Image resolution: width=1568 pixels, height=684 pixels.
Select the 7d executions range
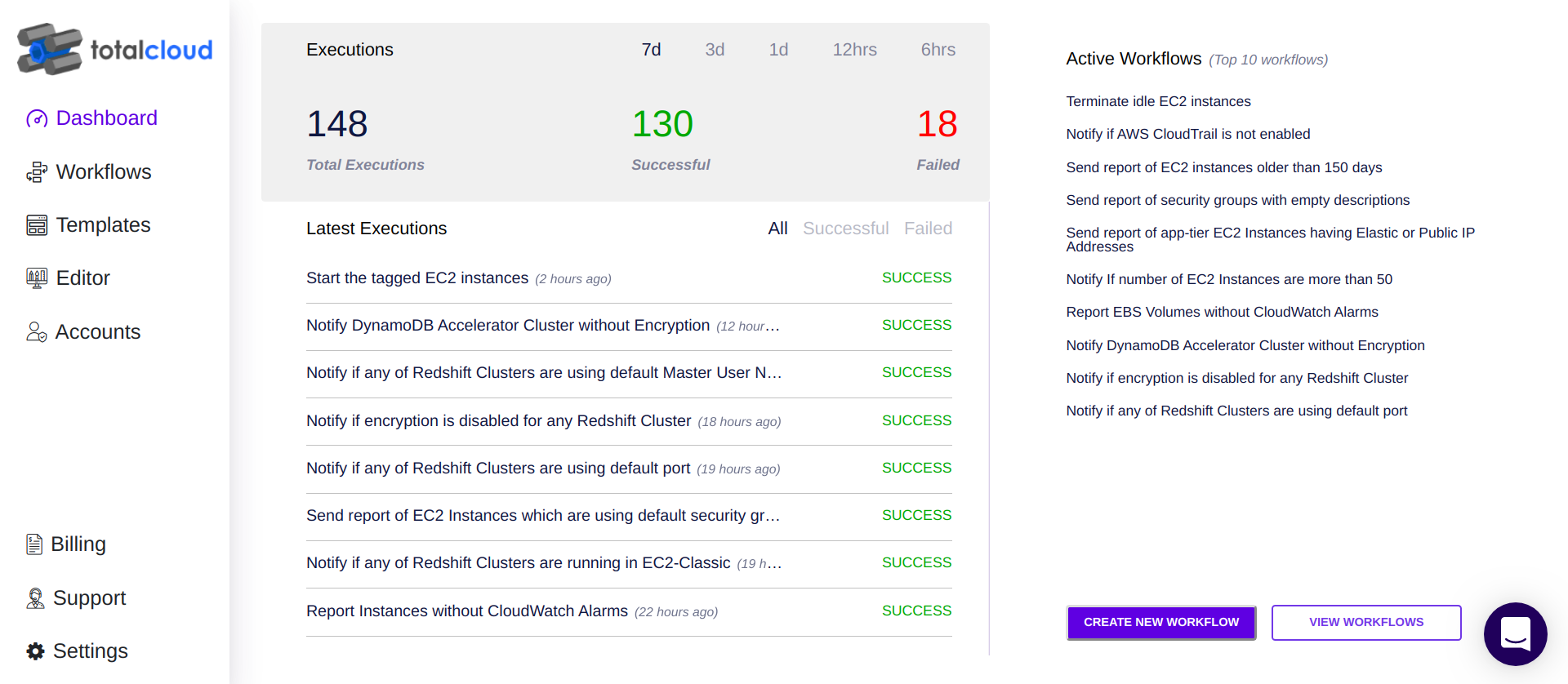point(651,50)
